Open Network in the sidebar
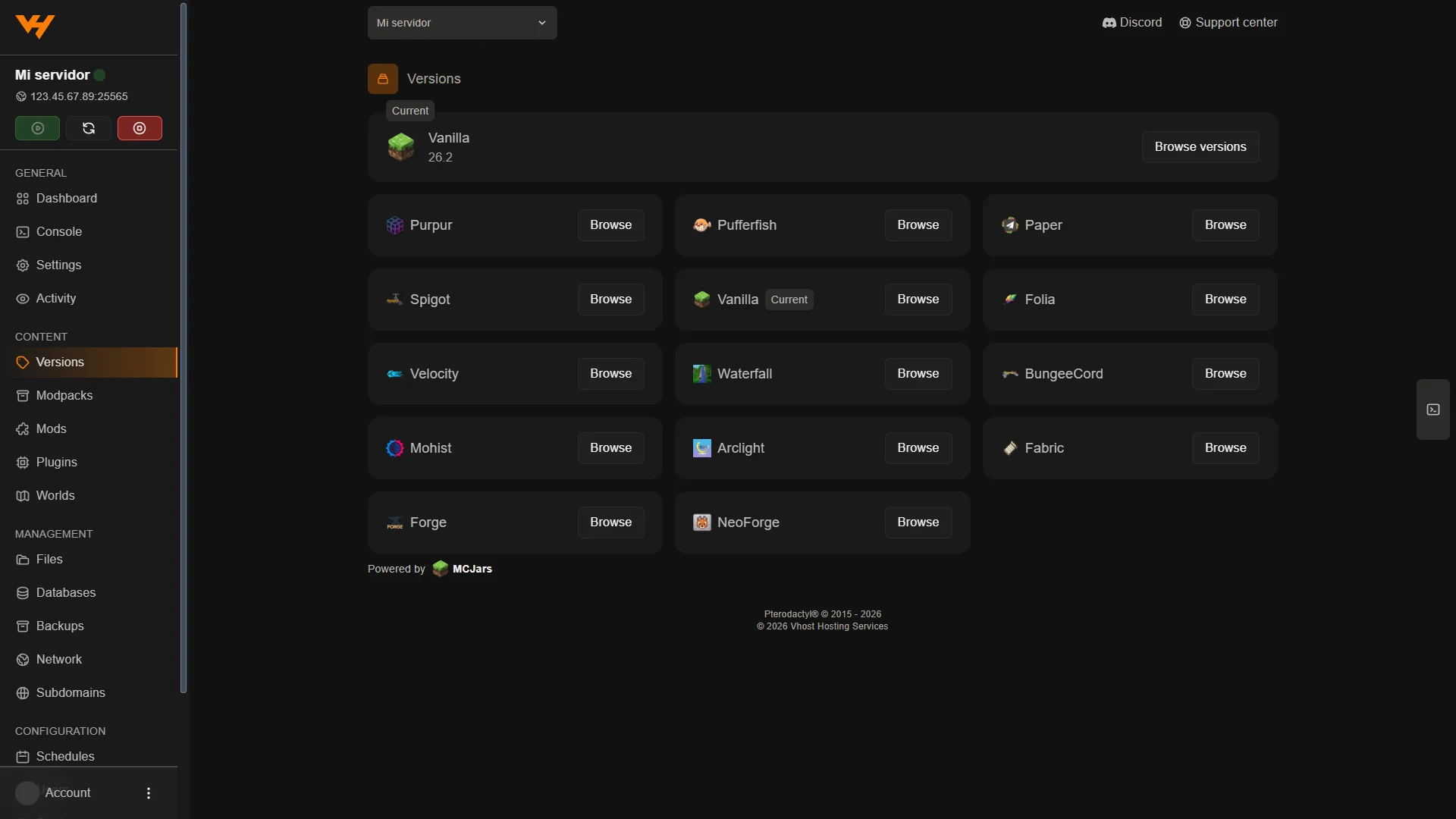1456x819 pixels. click(89, 660)
